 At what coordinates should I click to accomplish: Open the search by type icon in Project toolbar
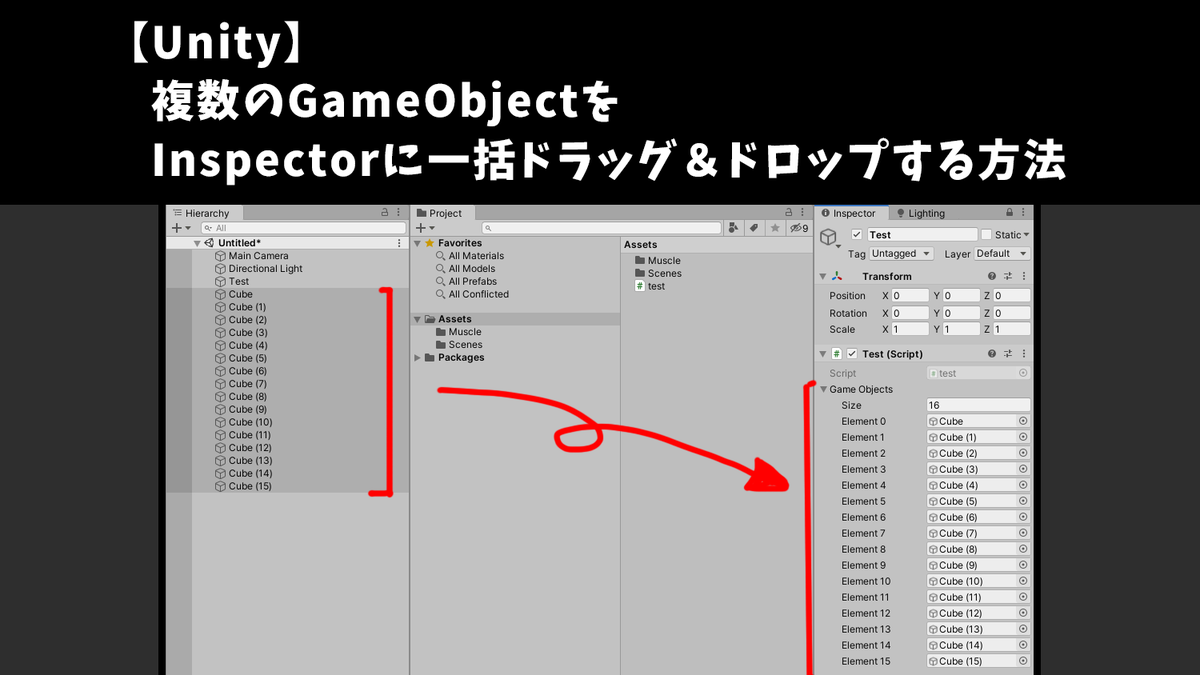734,227
